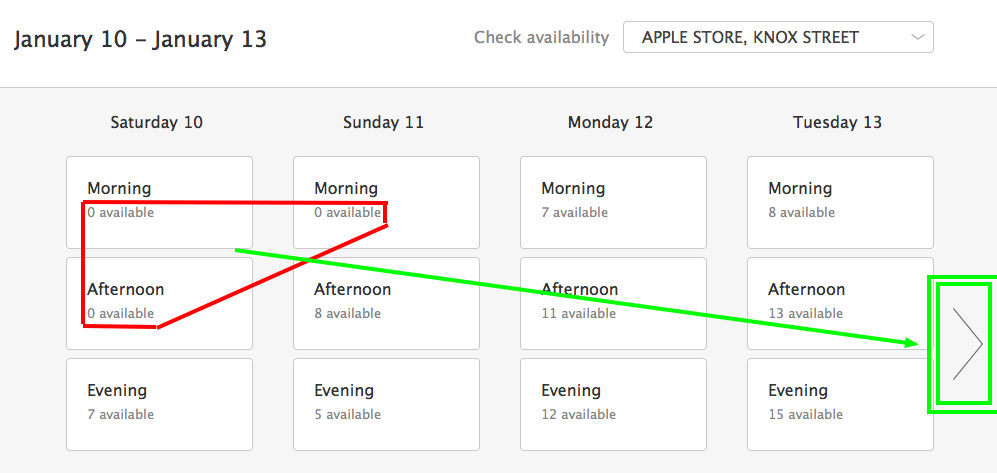Click the January 10 – January 13 heading
This screenshot has width=997, height=473.
(x=140, y=40)
